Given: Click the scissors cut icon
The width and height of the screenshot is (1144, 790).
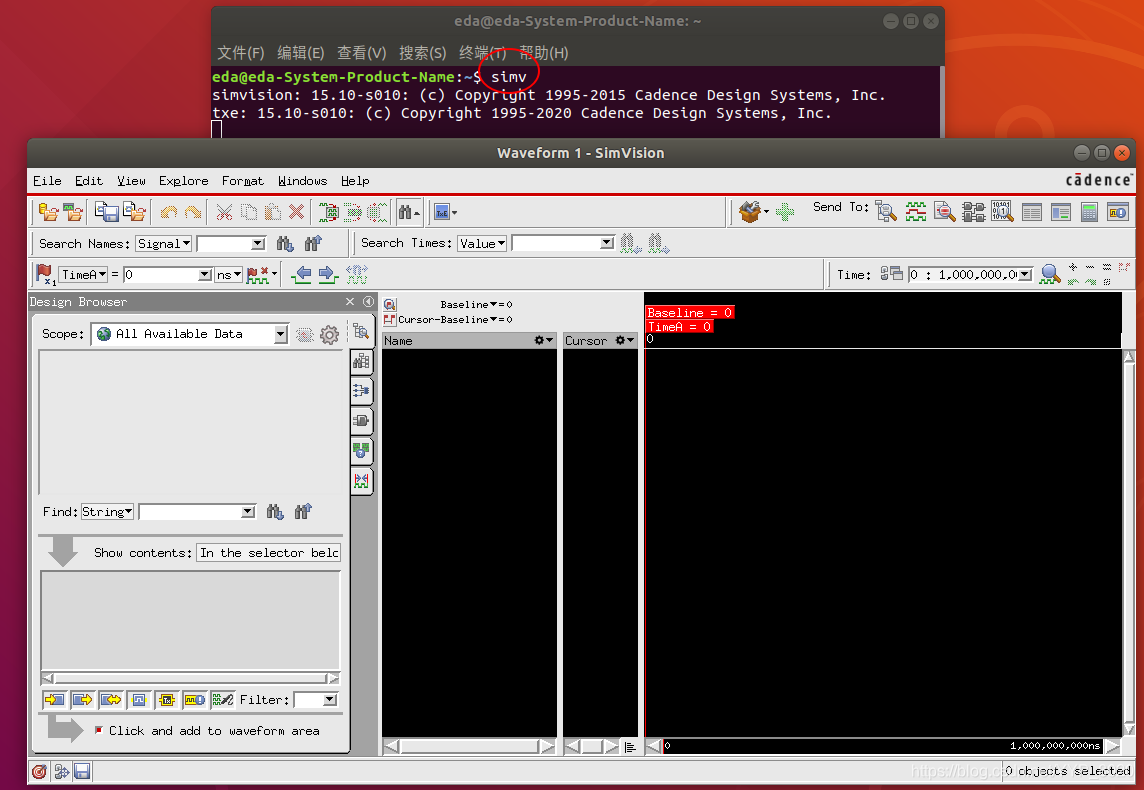Looking at the screenshot, I should click(x=225, y=212).
